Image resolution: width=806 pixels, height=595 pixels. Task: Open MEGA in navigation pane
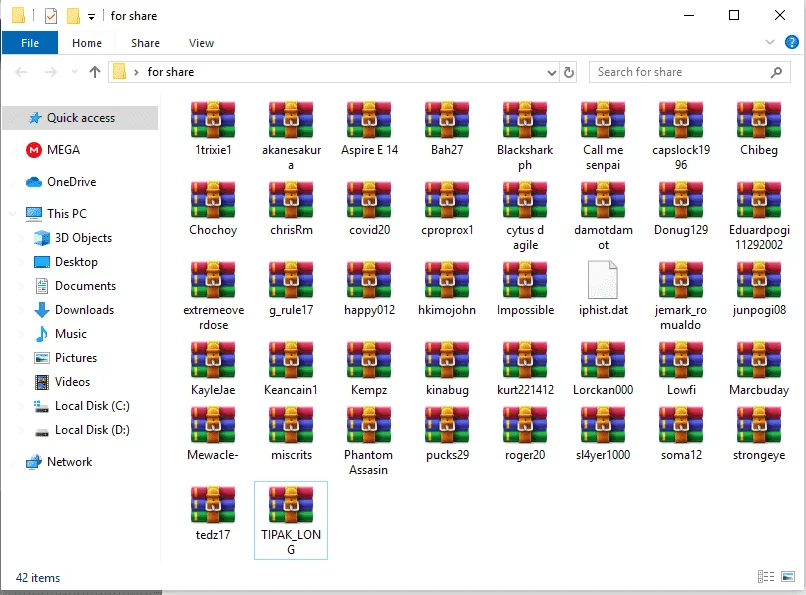pyautogui.click(x=63, y=150)
